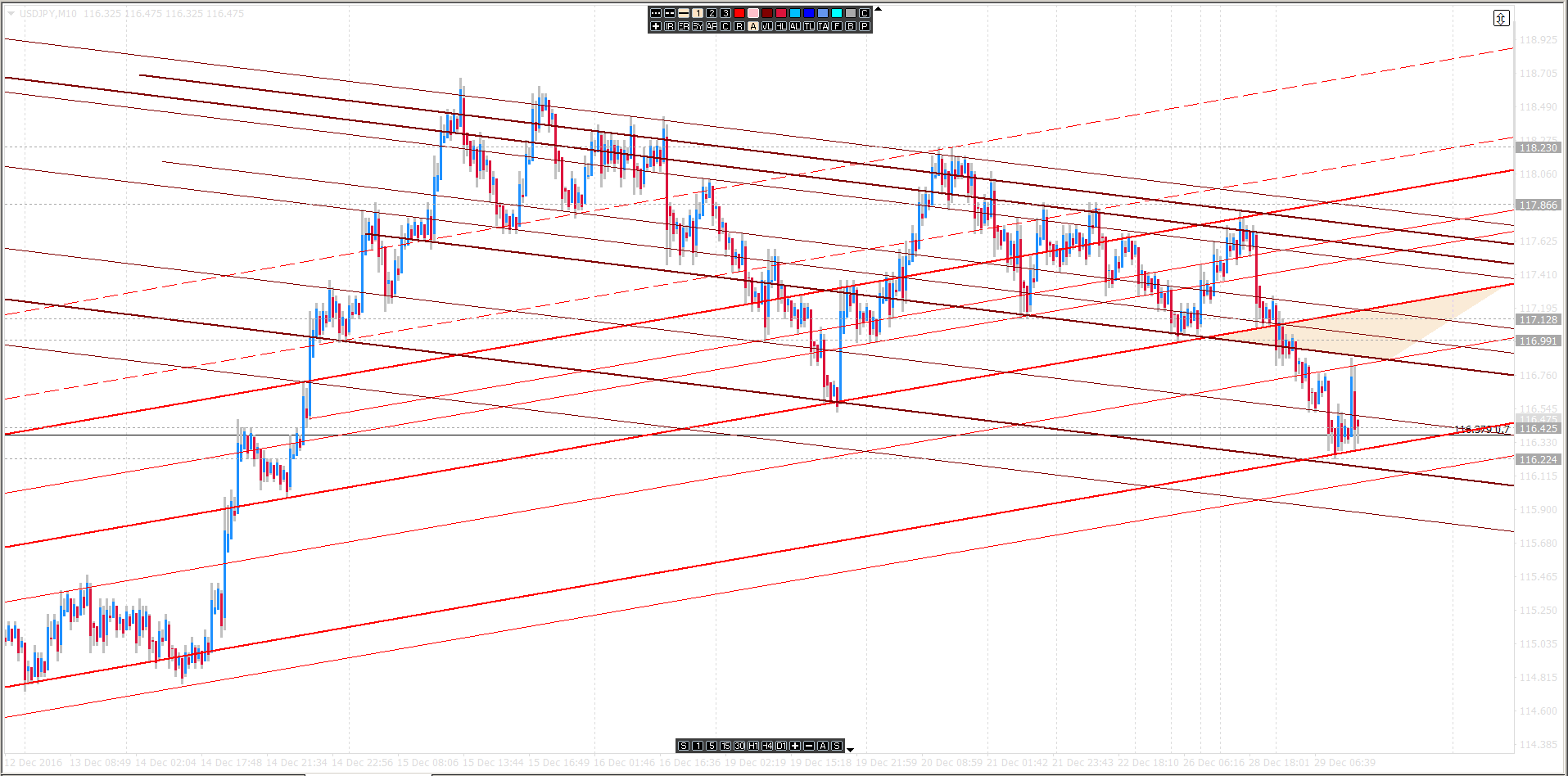Viewport: 1568px width, 776px height.
Task: Click the IR tool button
Action: (x=670, y=26)
